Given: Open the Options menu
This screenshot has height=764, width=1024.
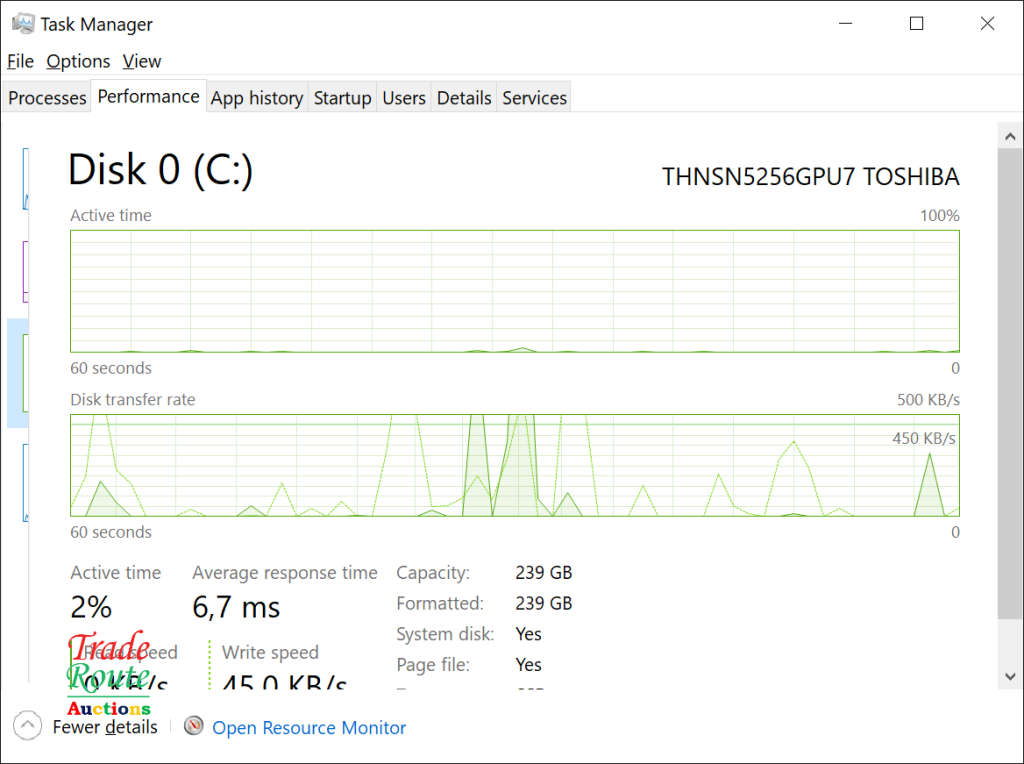Looking at the screenshot, I should 78,61.
